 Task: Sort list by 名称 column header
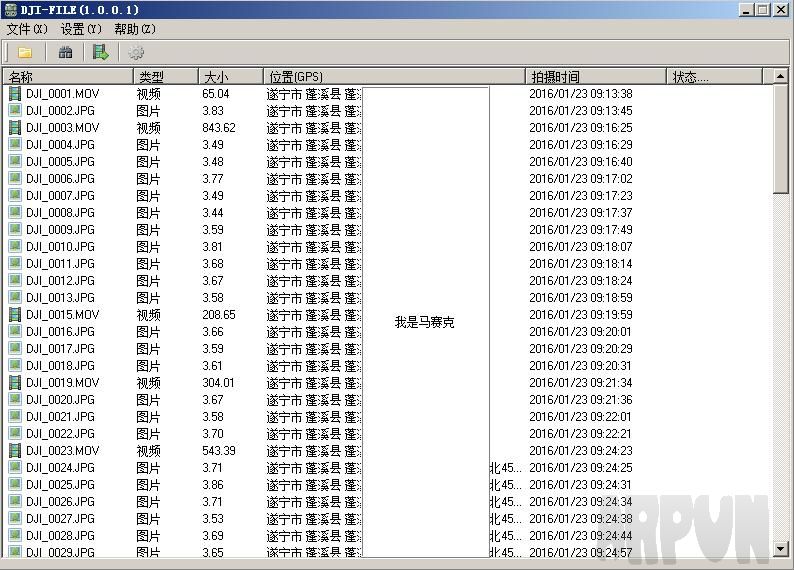68,77
